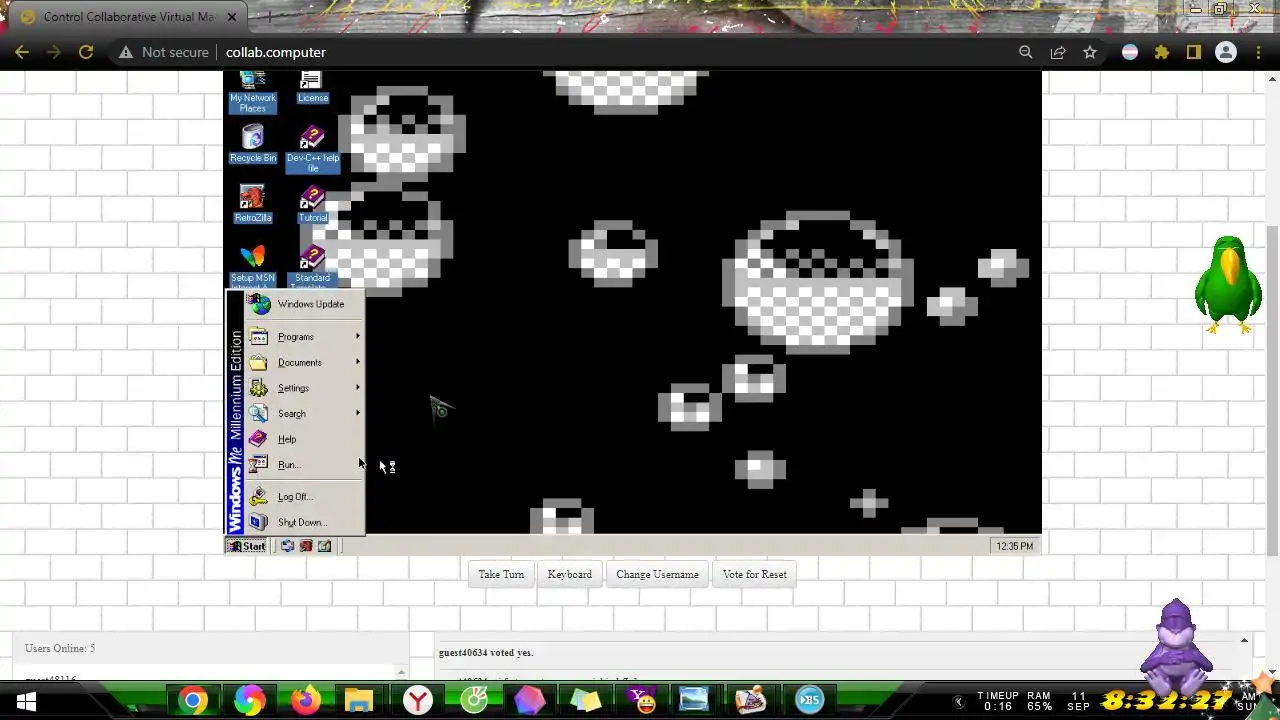Open Yahoo Messenger from the host taskbar
1280x720 pixels.
point(640,701)
